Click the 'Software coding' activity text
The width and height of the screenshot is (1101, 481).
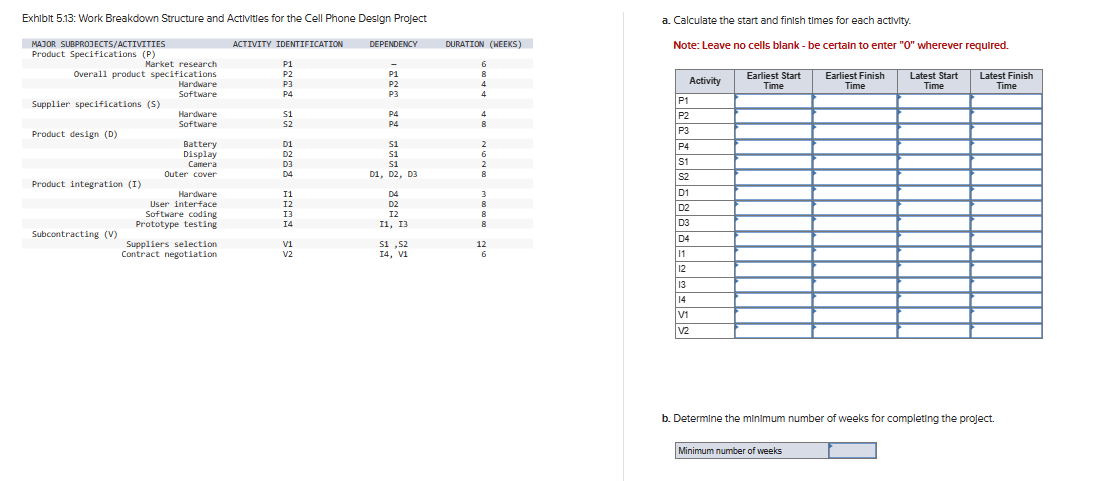point(181,214)
